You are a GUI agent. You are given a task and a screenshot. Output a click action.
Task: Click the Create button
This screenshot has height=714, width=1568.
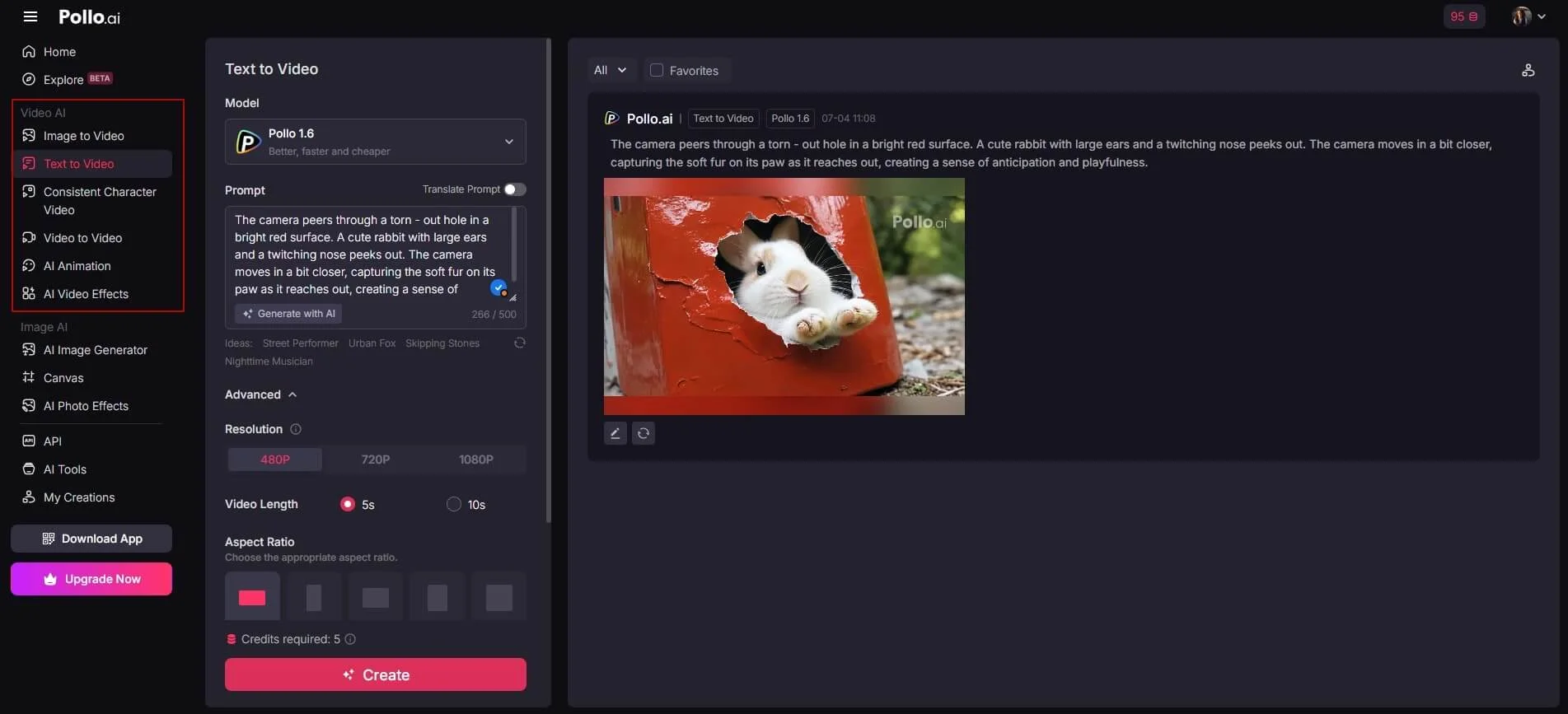point(376,674)
